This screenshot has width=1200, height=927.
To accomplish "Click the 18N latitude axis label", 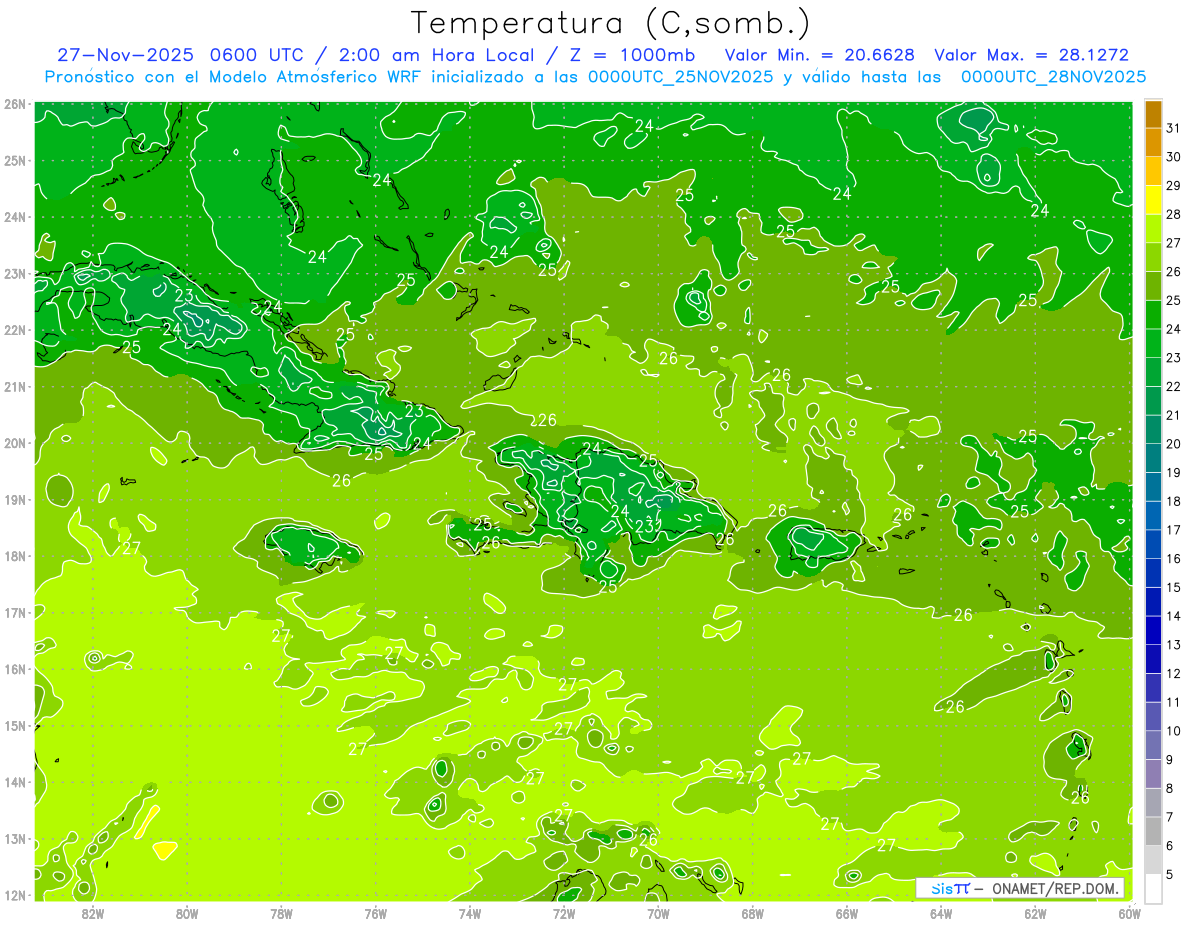I will pyautogui.click(x=15, y=556).
